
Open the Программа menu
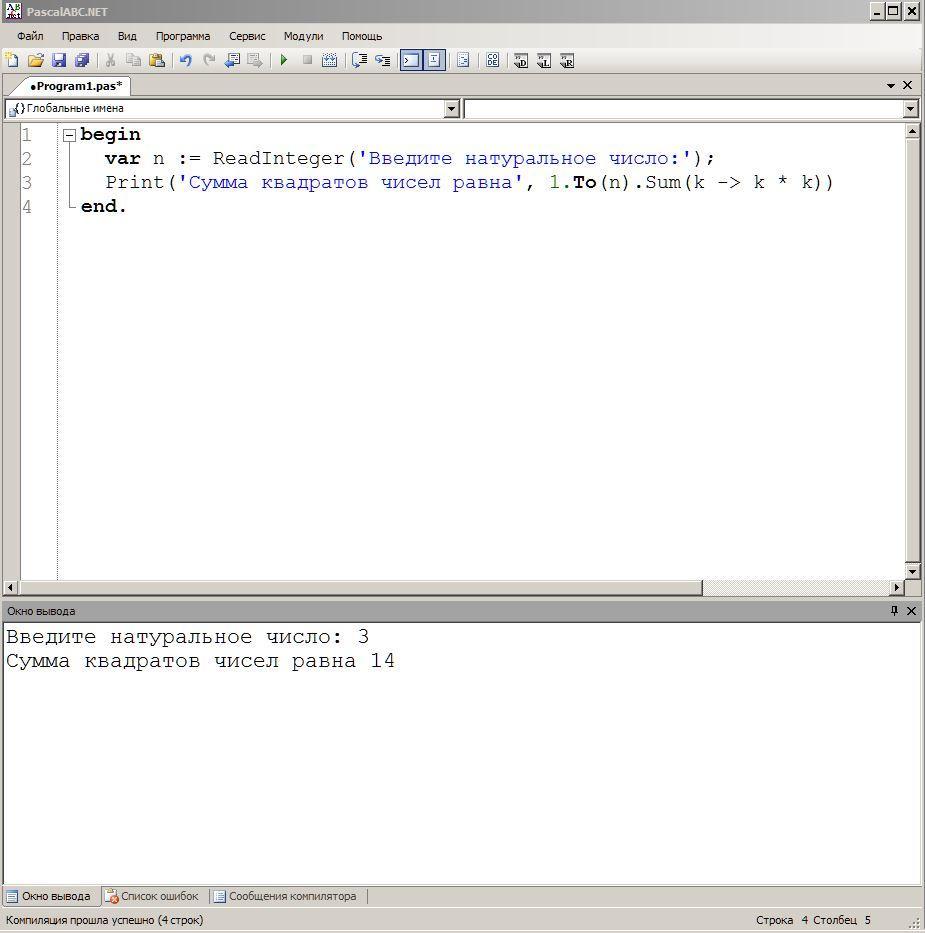tap(182, 36)
